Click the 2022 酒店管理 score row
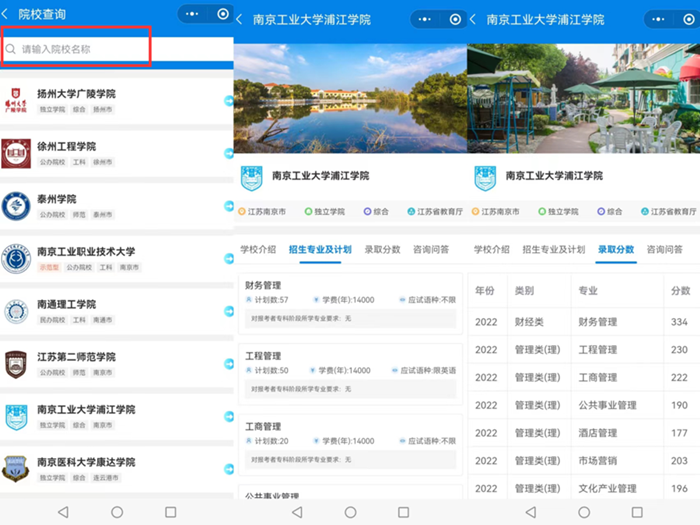The width and height of the screenshot is (700, 525). coord(583,433)
